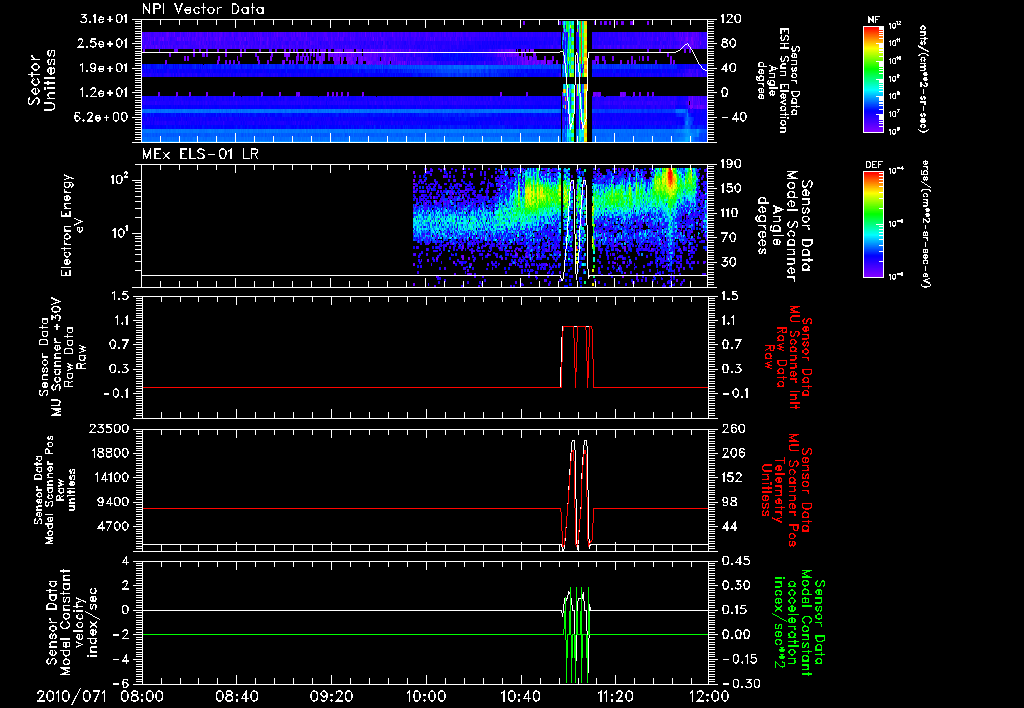Click the 08:00 time axis label
1024x708 pixels.
click(143, 694)
